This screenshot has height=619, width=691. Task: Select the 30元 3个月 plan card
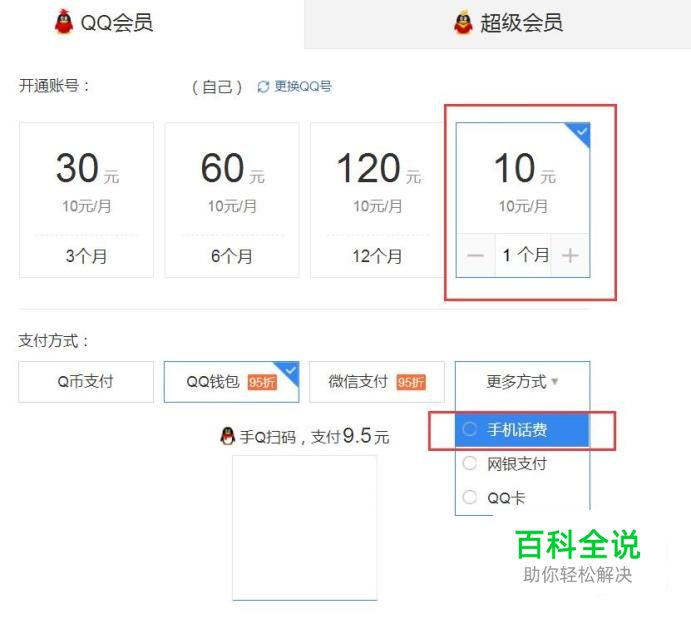coord(86,200)
